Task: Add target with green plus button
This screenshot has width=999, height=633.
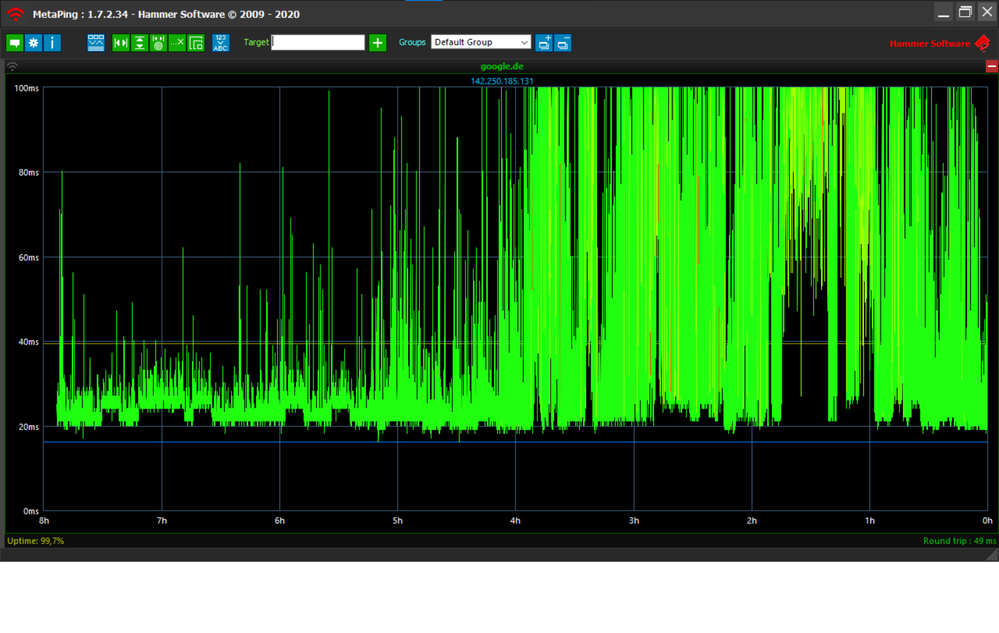Action: point(377,42)
